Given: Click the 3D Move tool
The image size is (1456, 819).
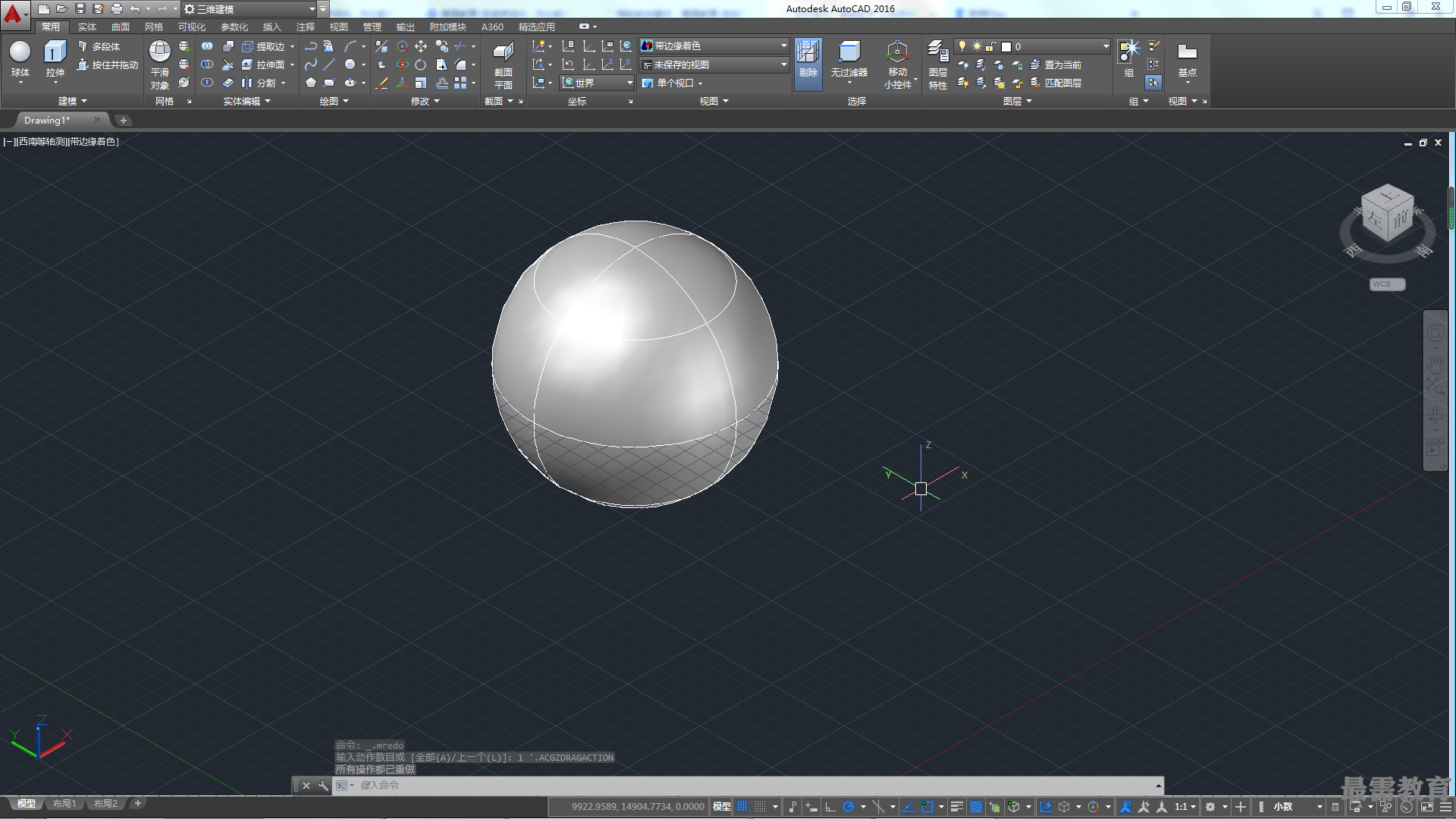Looking at the screenshot, I should (403, 46).
